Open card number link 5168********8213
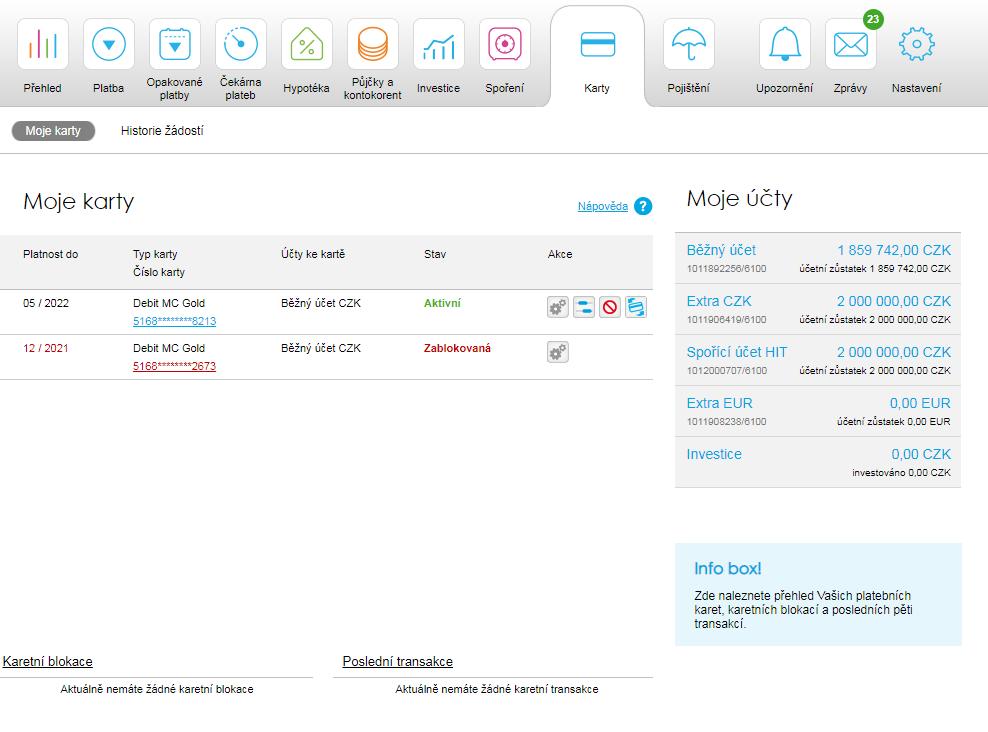 [175, 321]
